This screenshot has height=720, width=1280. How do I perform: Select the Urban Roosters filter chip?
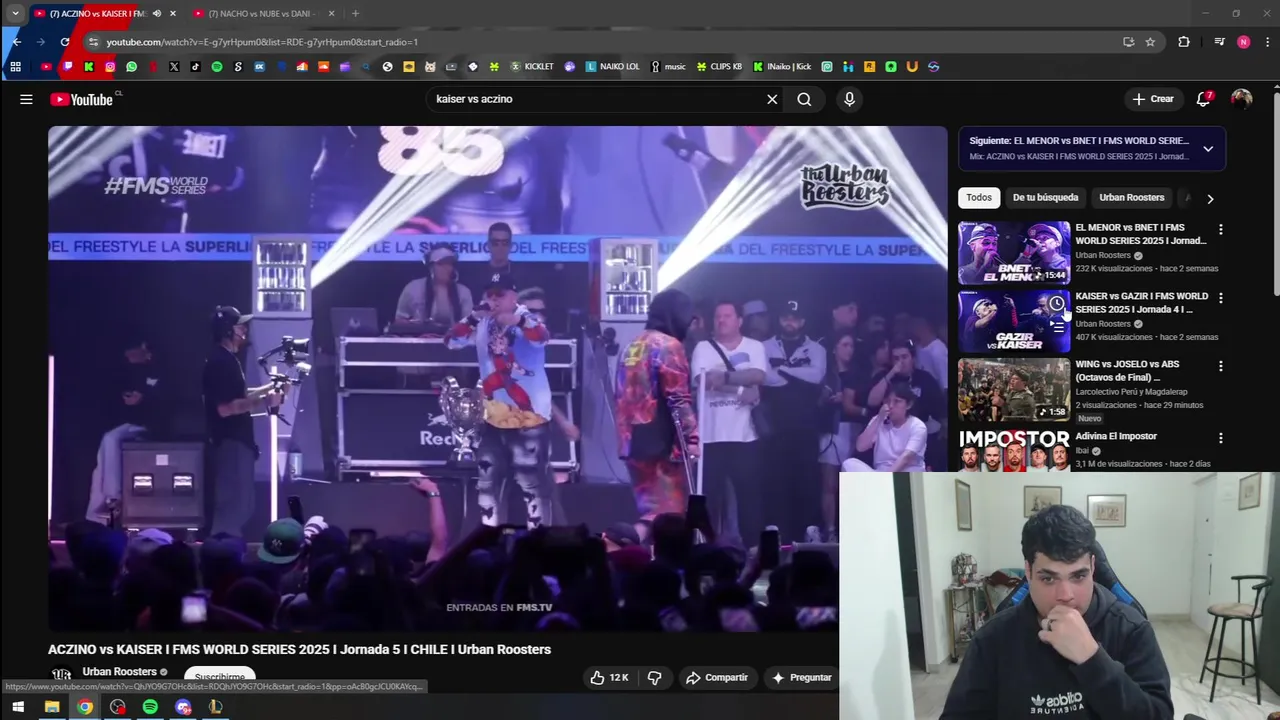[1132, 198]
